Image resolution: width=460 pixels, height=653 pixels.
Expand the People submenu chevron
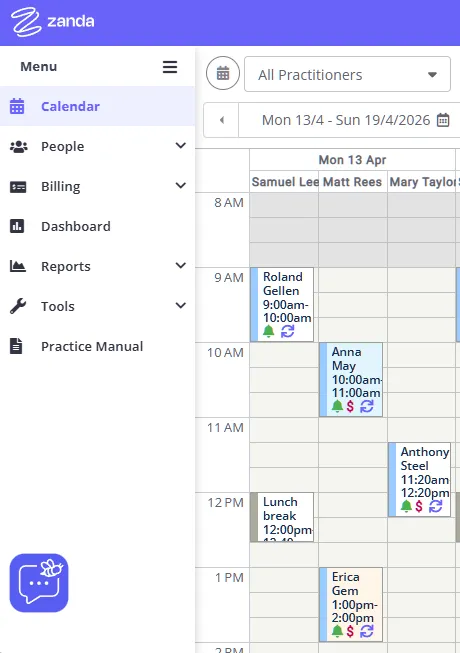[x=181, y=146]
